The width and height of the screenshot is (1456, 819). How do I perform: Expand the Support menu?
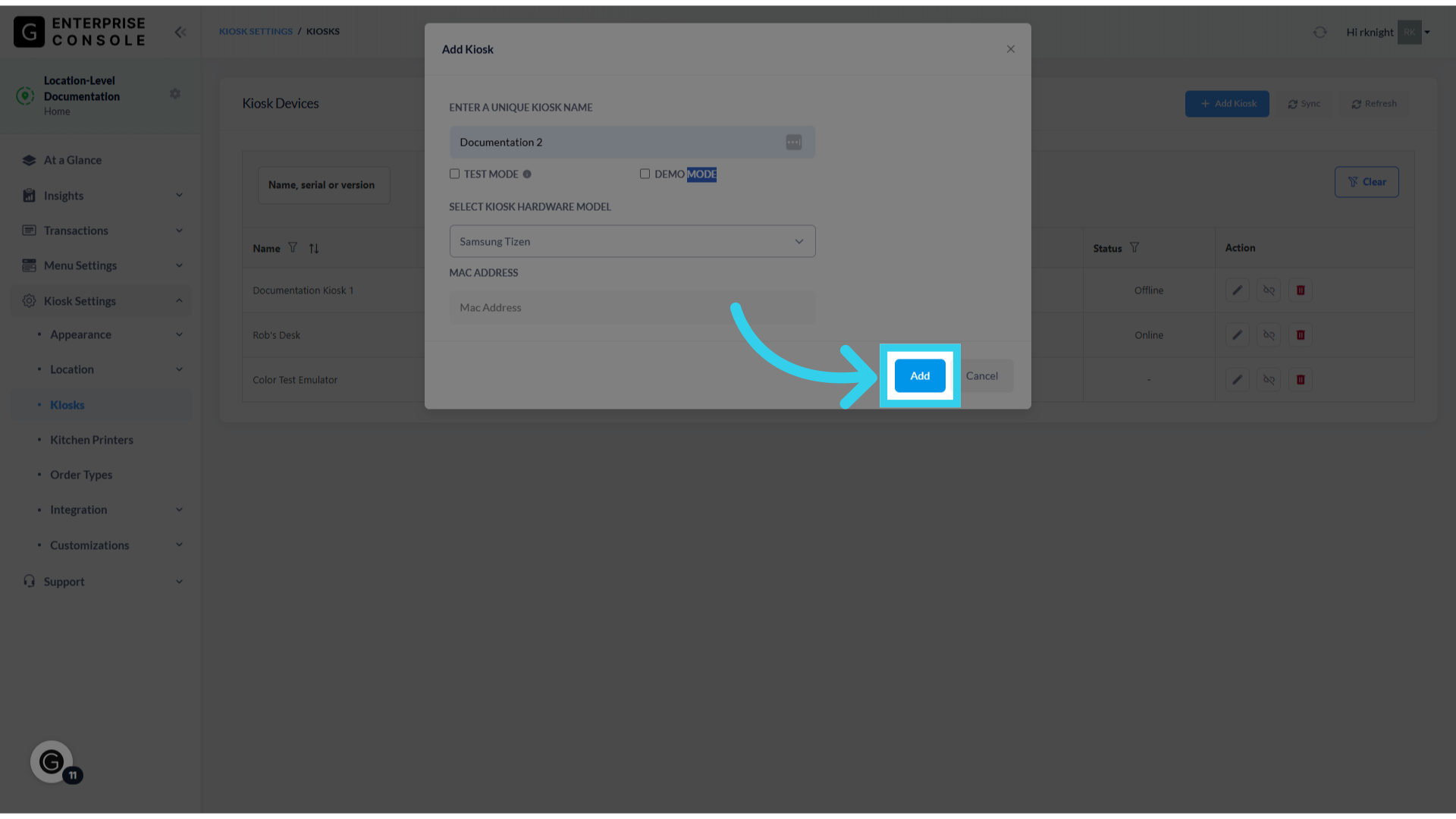coord(100,582)
